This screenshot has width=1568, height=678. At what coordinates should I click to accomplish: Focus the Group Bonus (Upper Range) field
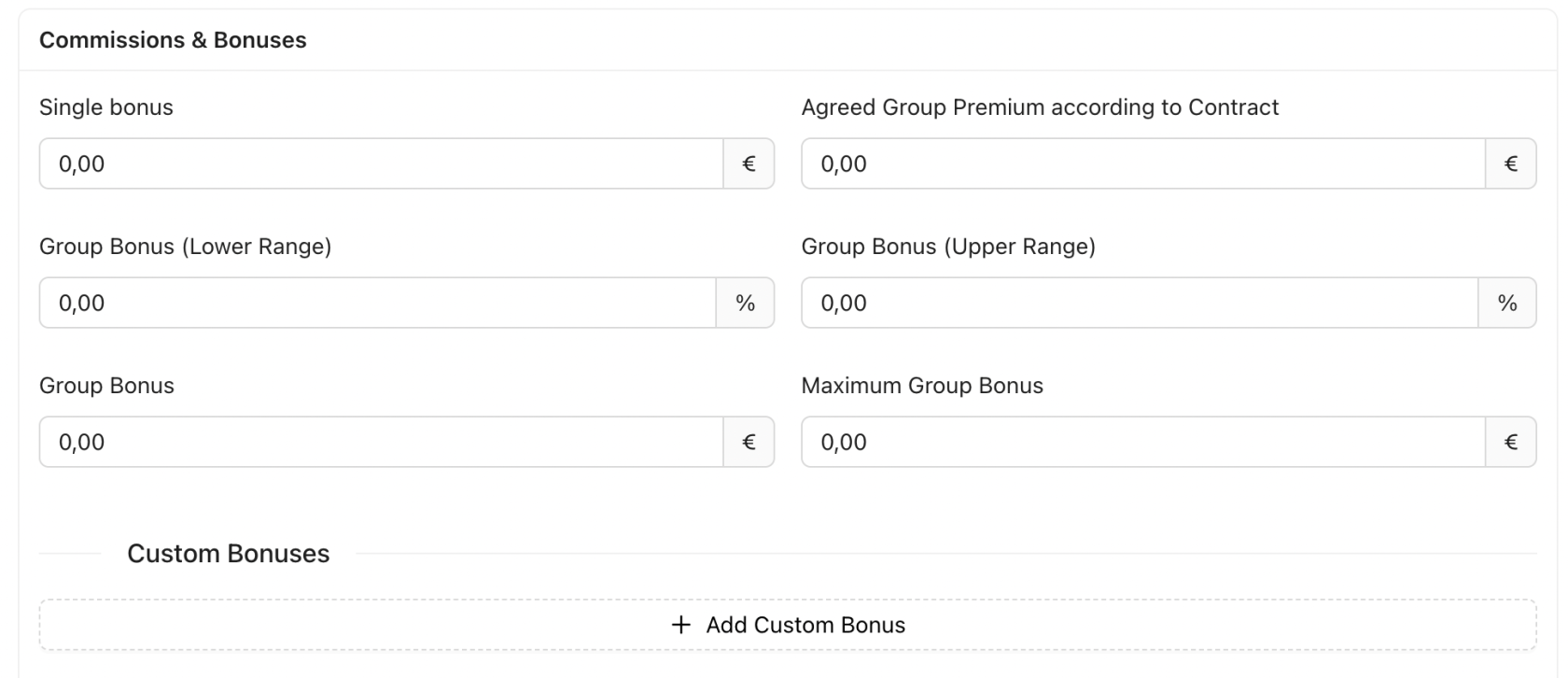coord(1139,303)
